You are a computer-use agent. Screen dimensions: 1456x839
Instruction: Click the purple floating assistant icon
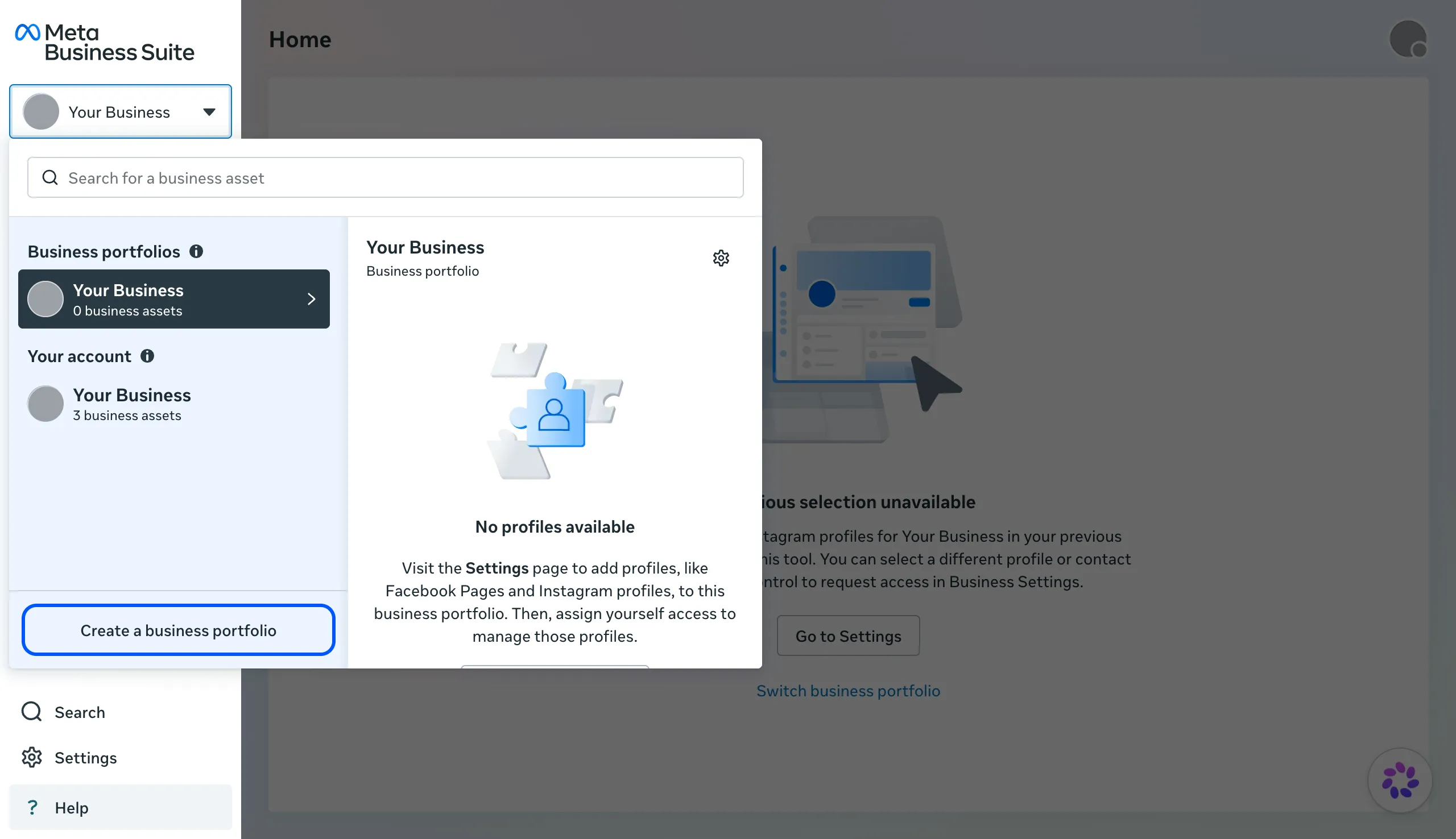(x=1400, y=780)
